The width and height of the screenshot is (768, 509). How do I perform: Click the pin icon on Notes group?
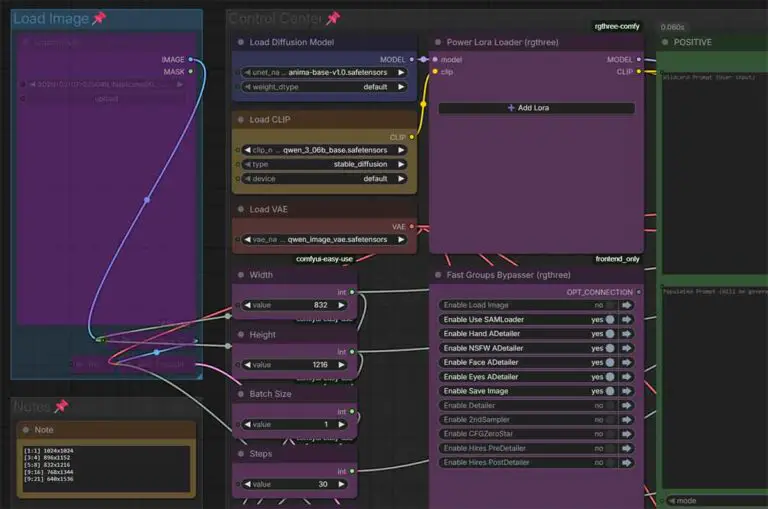pyautogui.click(x=61, y=406)
